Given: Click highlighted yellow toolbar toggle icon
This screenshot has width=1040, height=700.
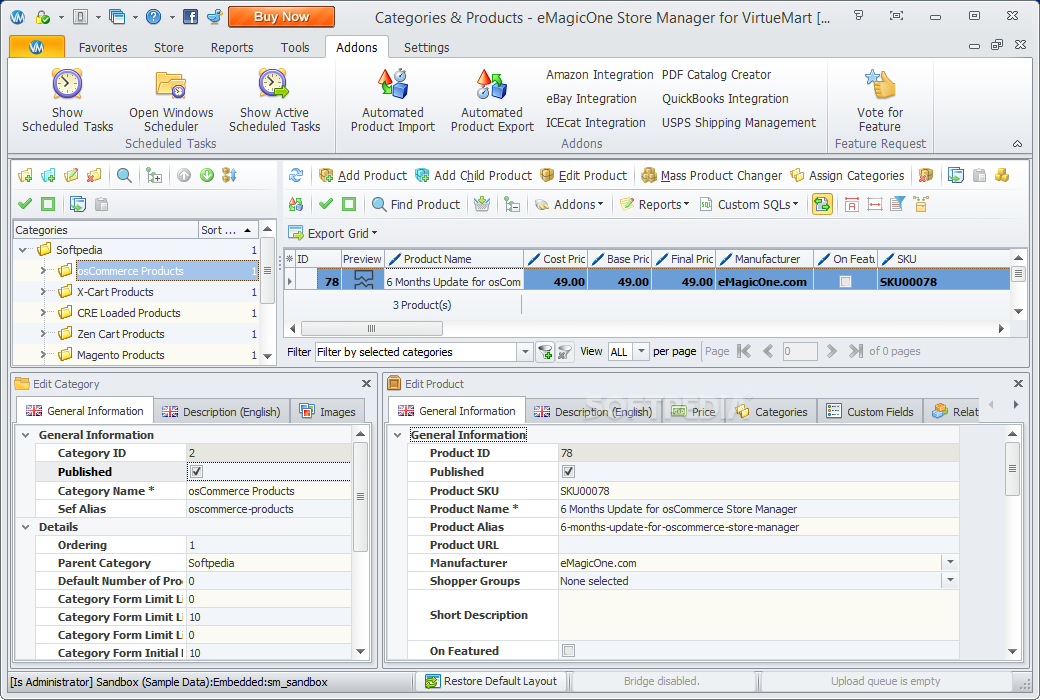Looking at the screenshot, I should click(822, 204).
